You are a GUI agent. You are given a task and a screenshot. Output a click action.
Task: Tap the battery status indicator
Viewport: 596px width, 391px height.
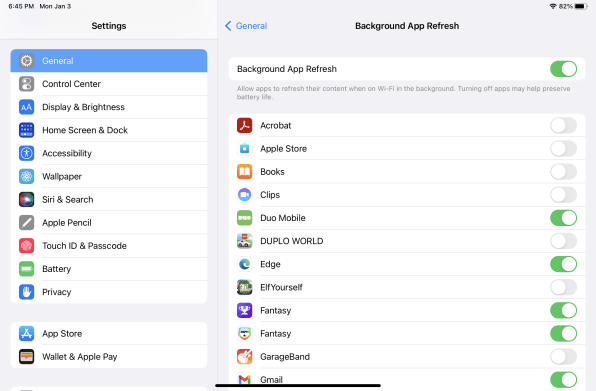click(581, 6)
